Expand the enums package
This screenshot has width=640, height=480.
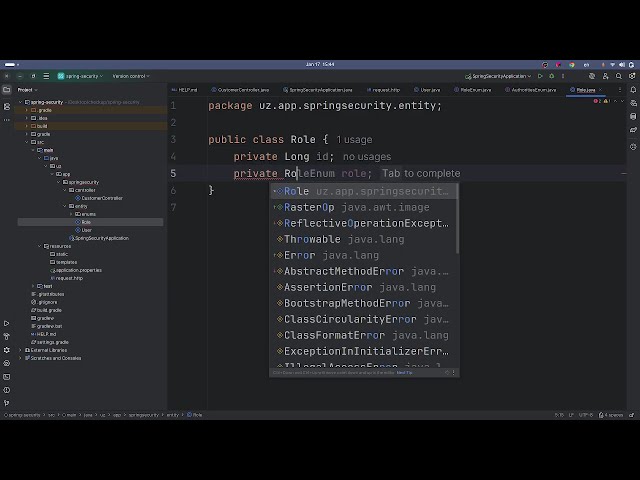coord(71,214)
